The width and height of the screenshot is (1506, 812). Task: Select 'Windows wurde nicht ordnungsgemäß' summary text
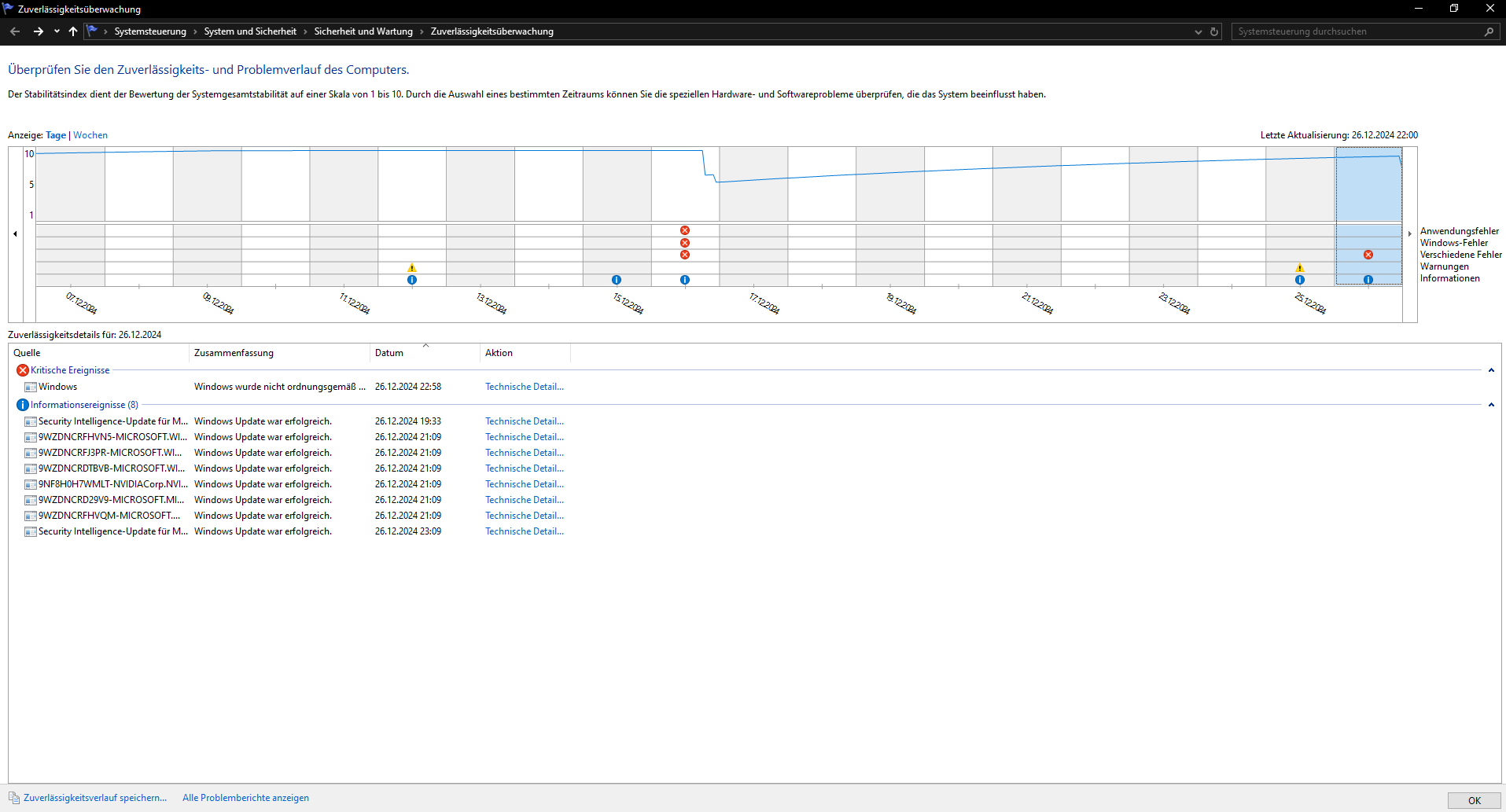pos(280,387)
